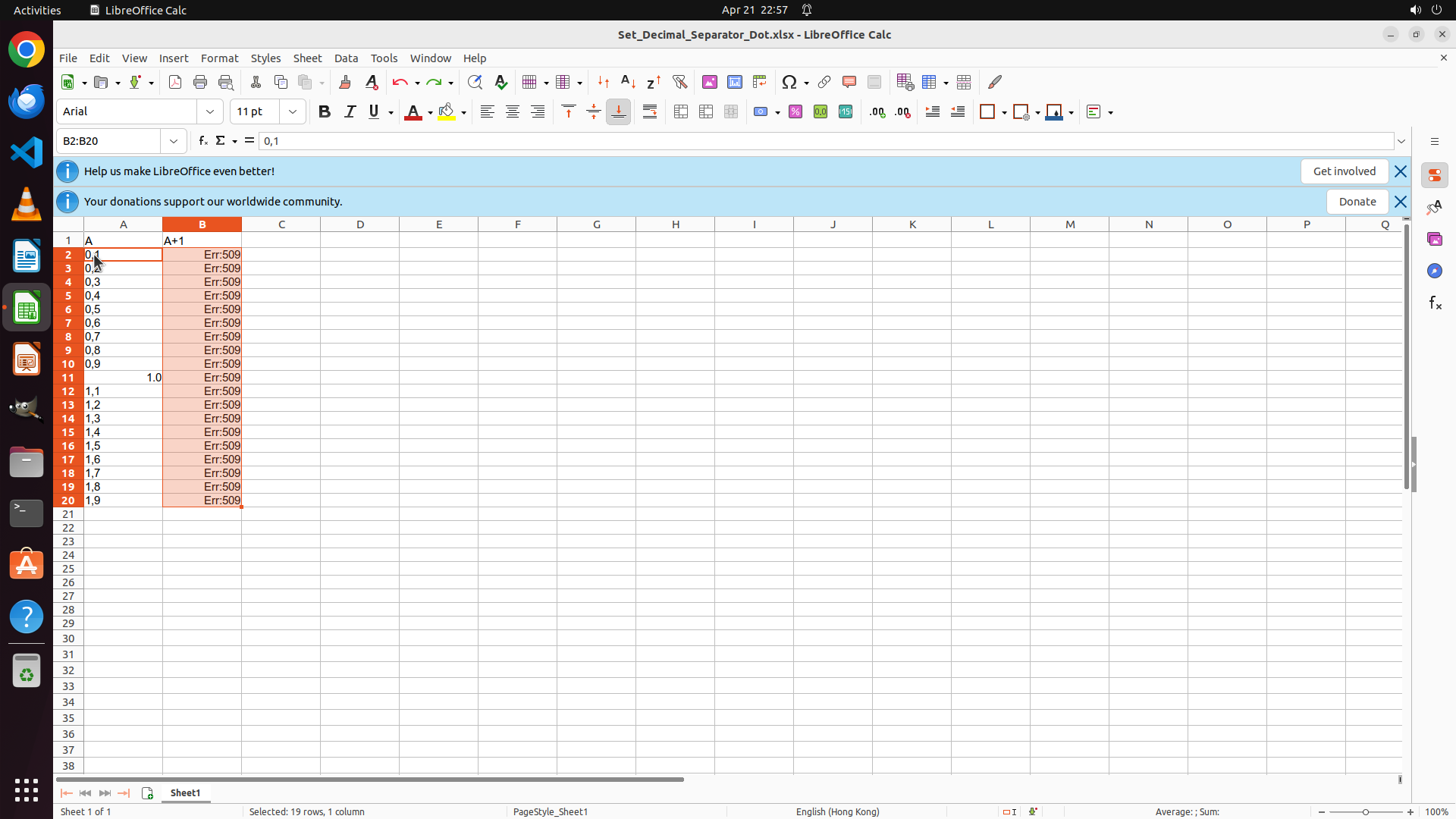This screenshot has width=1456, height=819.
Task: Open the sidebar Navigator panel
Action: point(1434,271)
